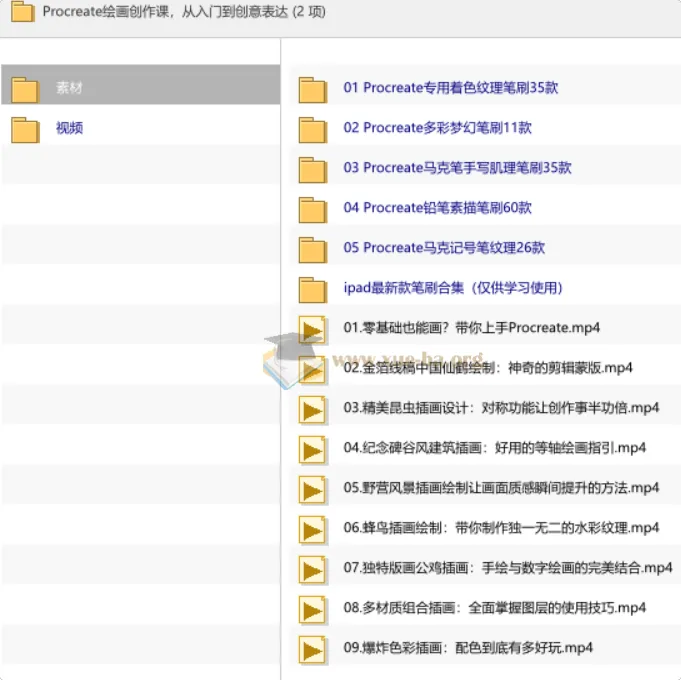Open folder icon for 02 Procreate多彩梦幻笔刷11款
The width and height of the screenshot is (681, 680).
tap(313, 130)
